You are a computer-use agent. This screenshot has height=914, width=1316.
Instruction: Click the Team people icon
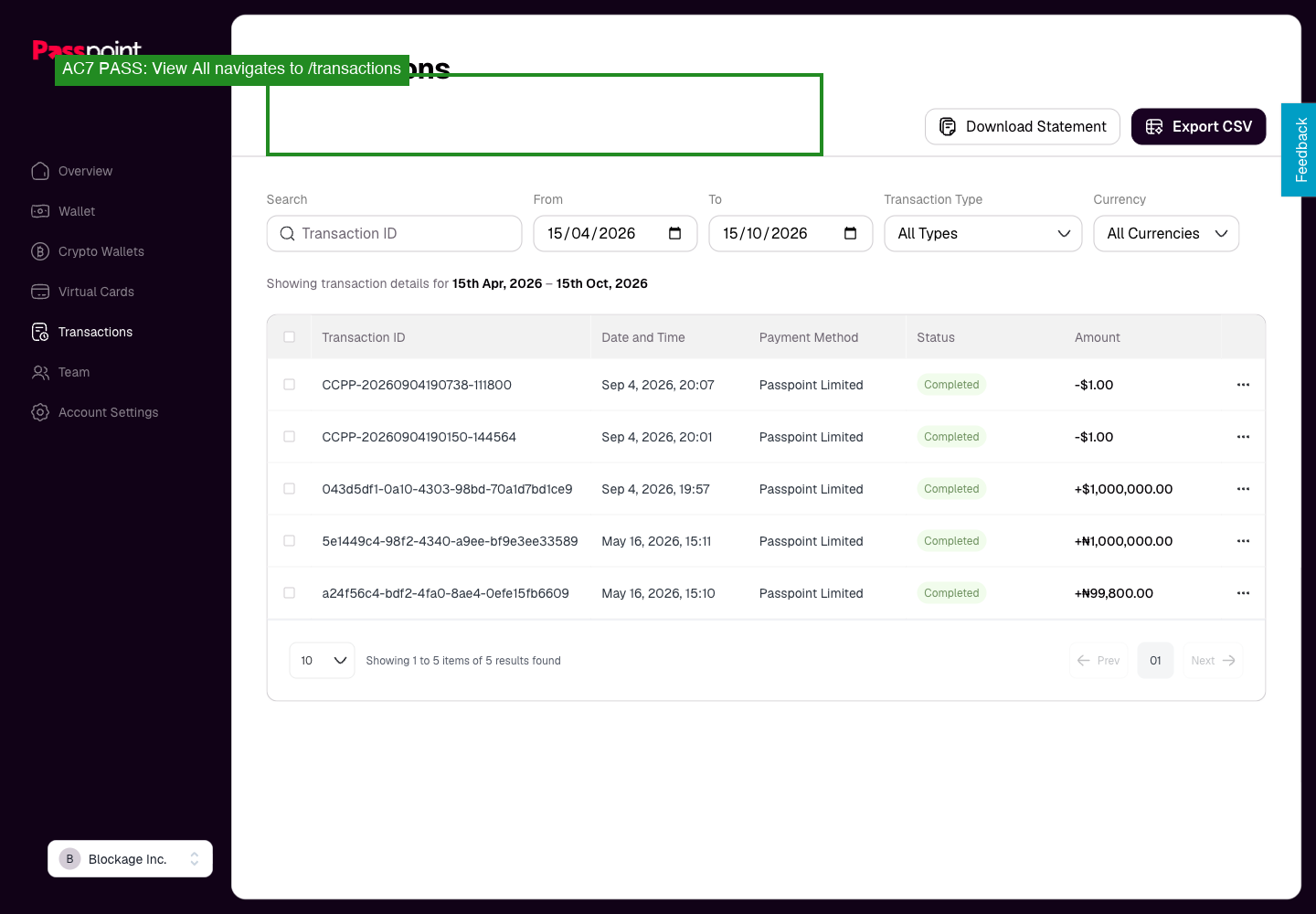pyautogui.click(x=40, y=372)
